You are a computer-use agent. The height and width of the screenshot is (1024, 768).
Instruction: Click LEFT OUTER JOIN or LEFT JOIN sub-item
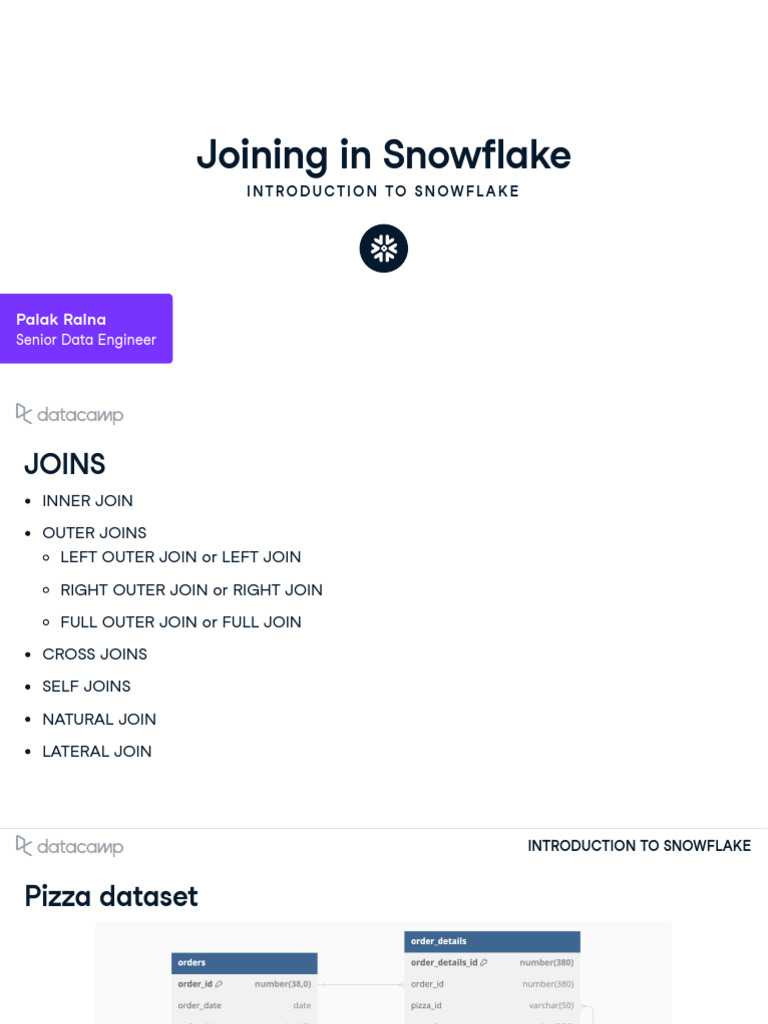tap(181, 557)
